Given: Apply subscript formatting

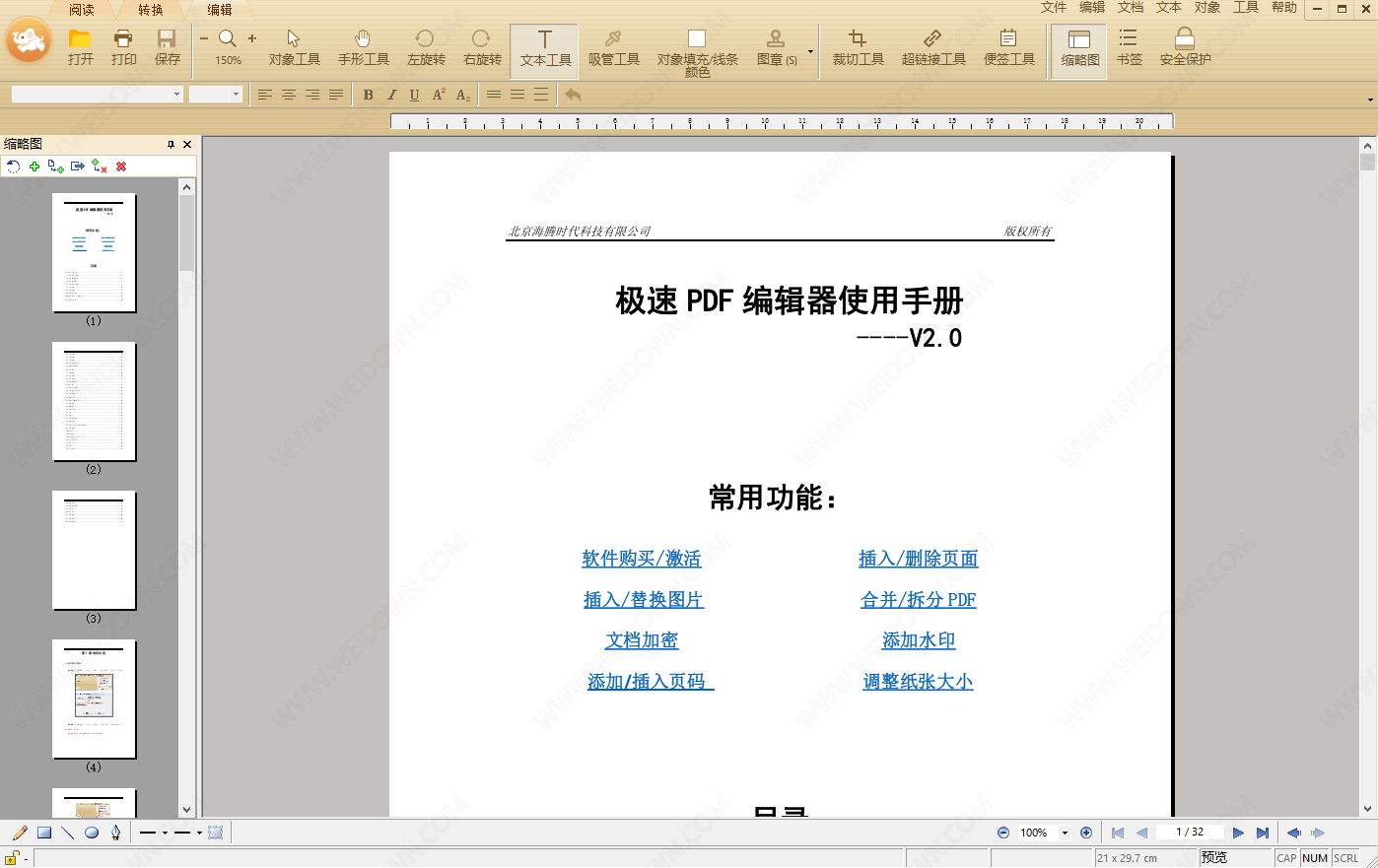Looking at the screenshot, I should point(463,95).
